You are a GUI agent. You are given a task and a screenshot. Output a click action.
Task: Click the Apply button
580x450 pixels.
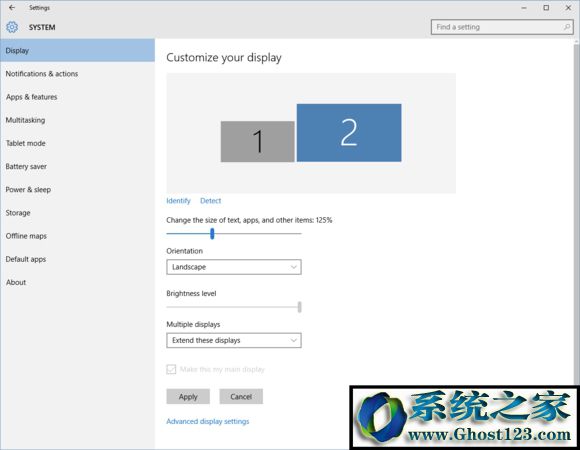[188, 396]
